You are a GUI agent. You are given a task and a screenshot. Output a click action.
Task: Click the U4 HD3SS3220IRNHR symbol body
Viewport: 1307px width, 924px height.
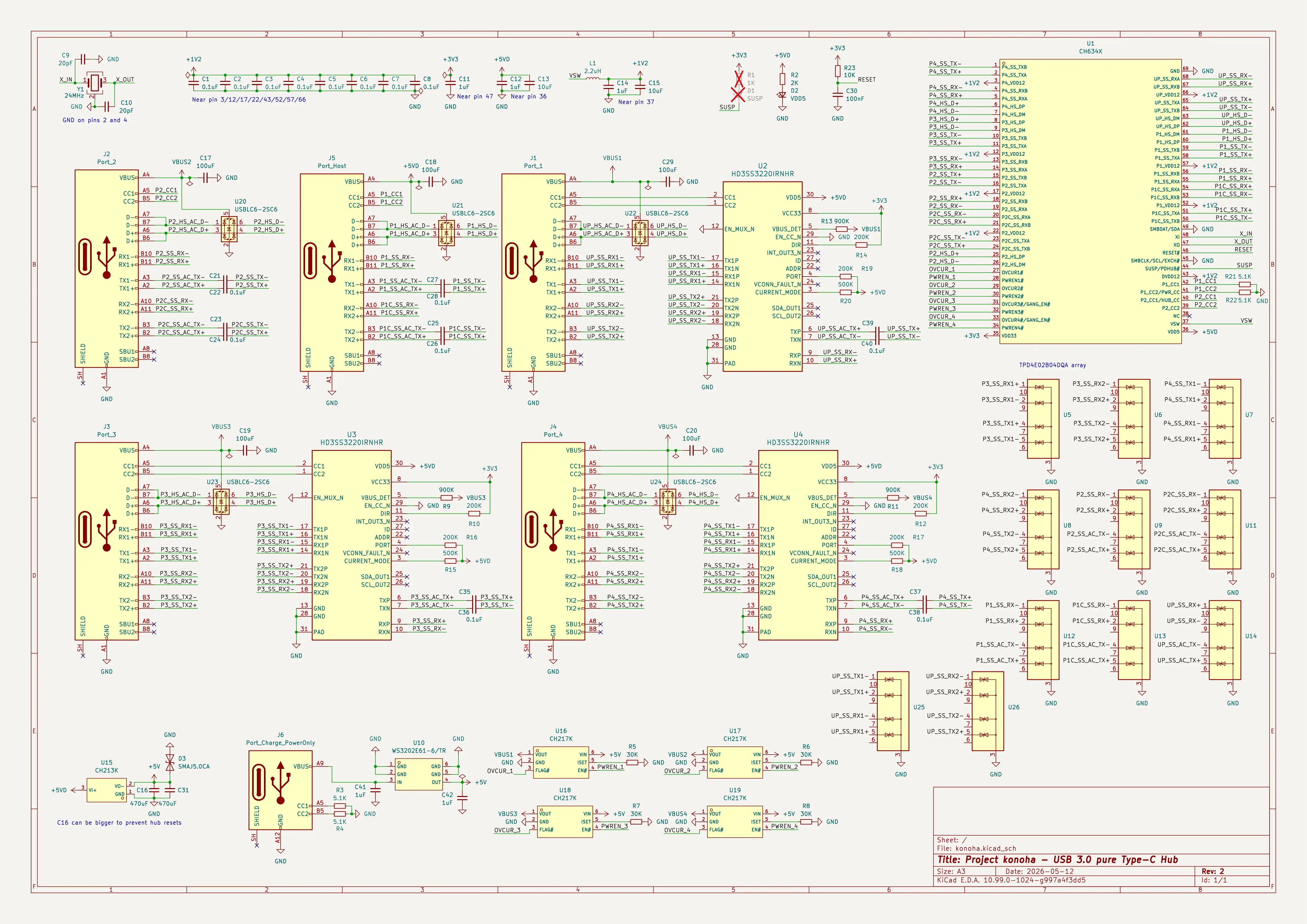click(797, 545)
